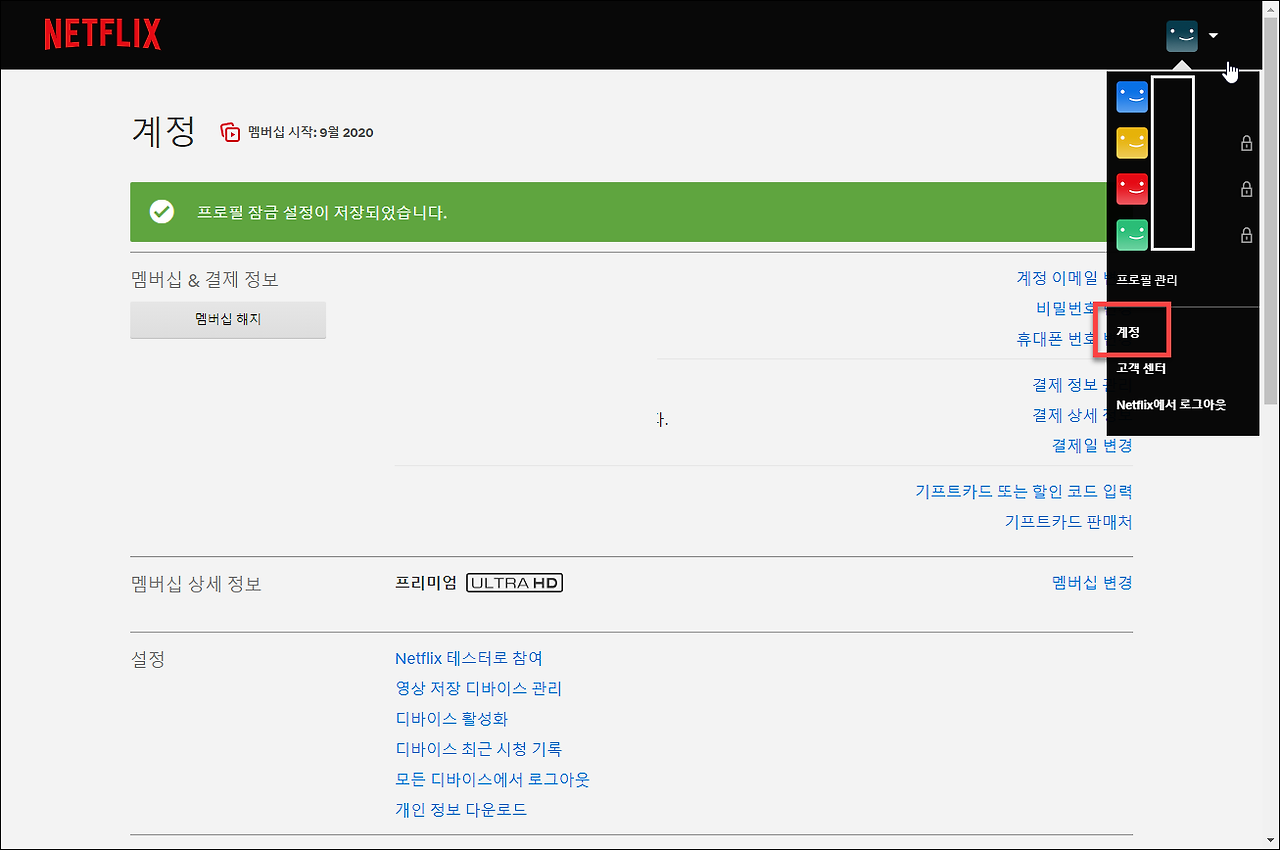Image resolution: width=1280 pixels, height=850 pixels.
Task: Open Netflix 테스터로 참여 link
Action: click(469, 658)
